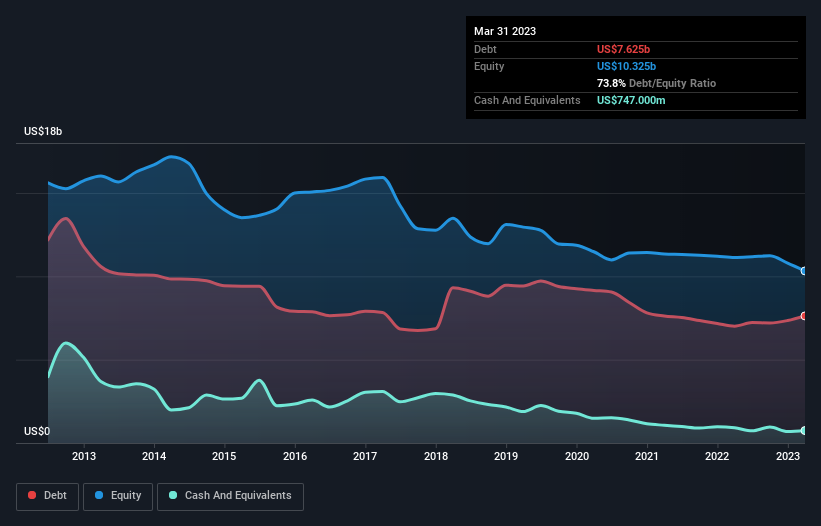Click the tooltip Debt row label

coord(485,49)
